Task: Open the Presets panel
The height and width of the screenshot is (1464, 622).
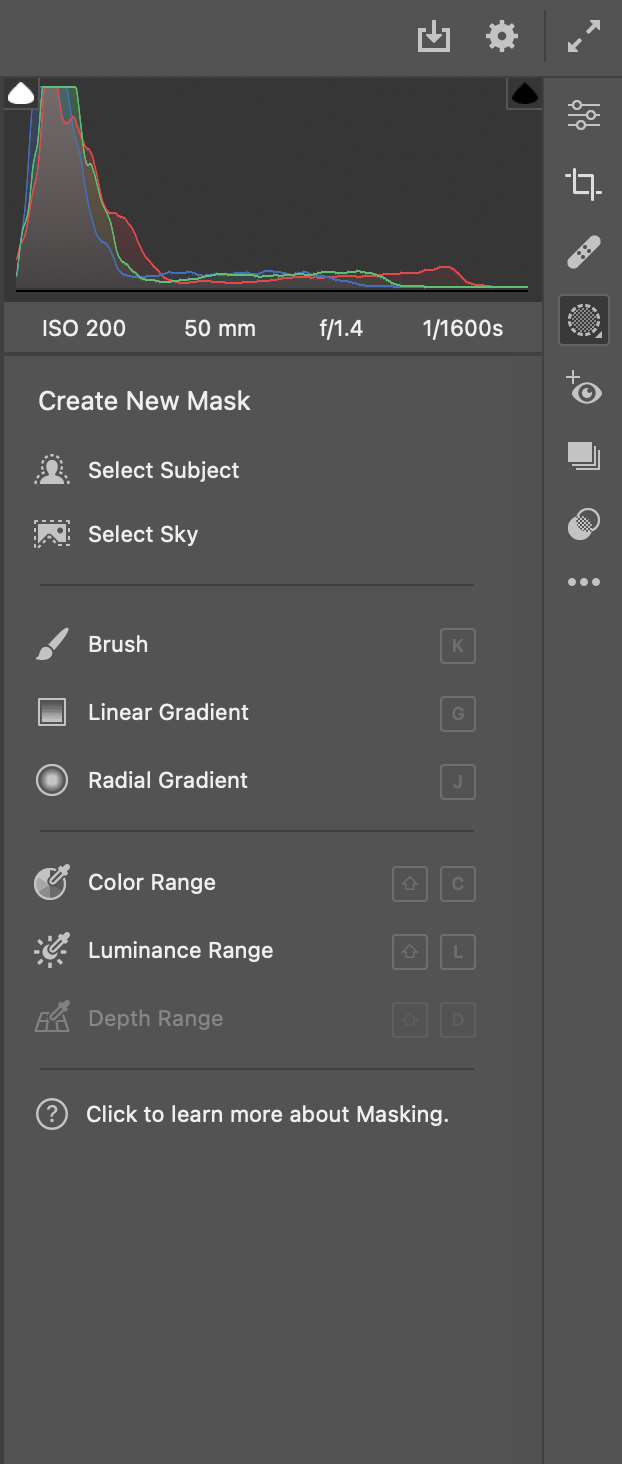Action: coord(583,457)
